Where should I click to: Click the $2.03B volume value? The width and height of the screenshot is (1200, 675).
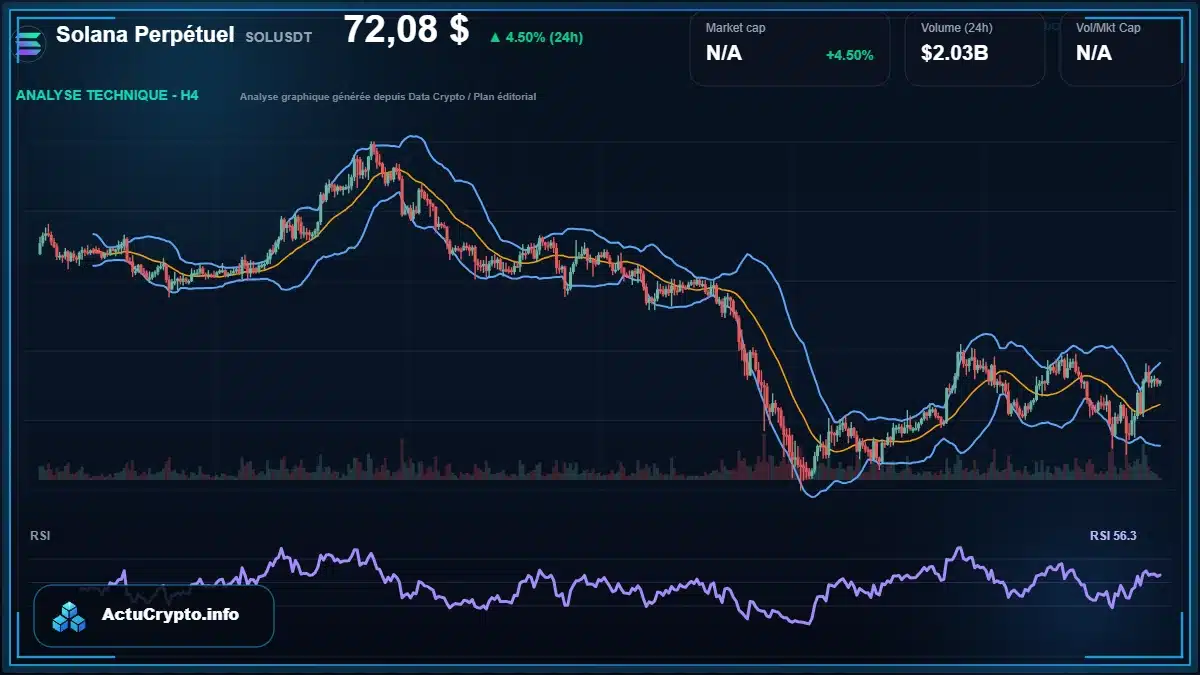coord(954,54)
